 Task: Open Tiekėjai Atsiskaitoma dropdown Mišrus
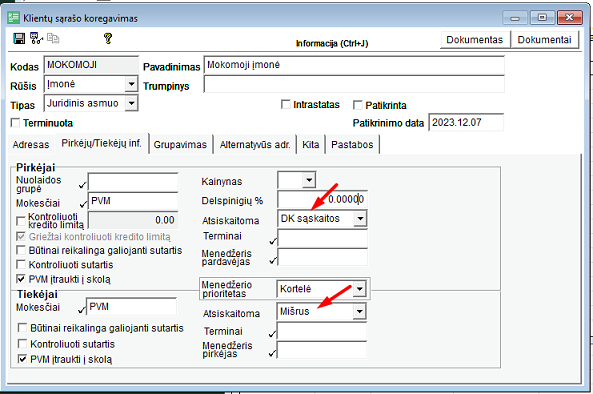(359, 312)
